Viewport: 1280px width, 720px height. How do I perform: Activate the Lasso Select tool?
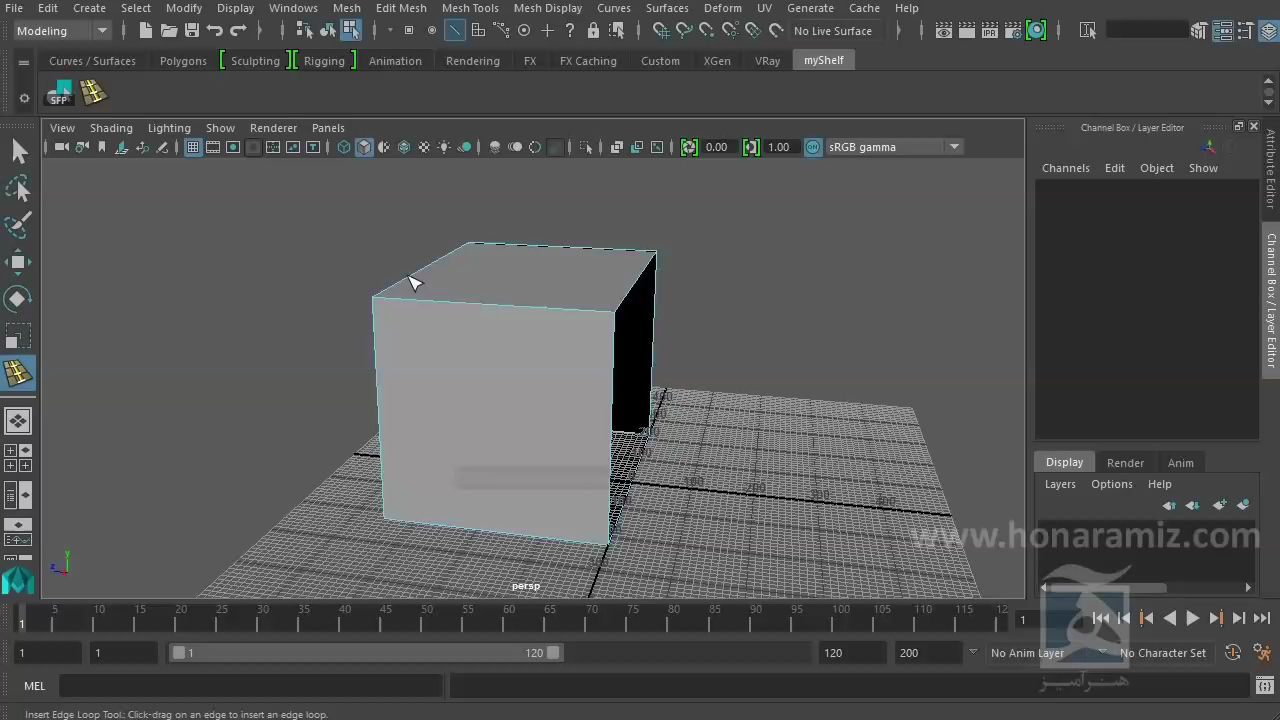(18, 189)
